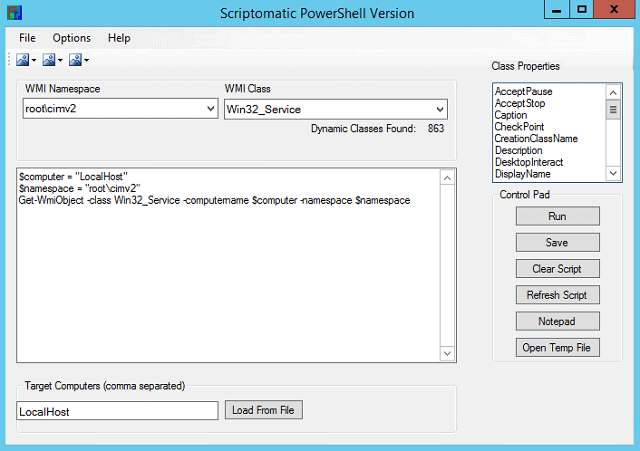Screen dimensions: 640x451
Task: Open the Options menu
Action: 71,38
